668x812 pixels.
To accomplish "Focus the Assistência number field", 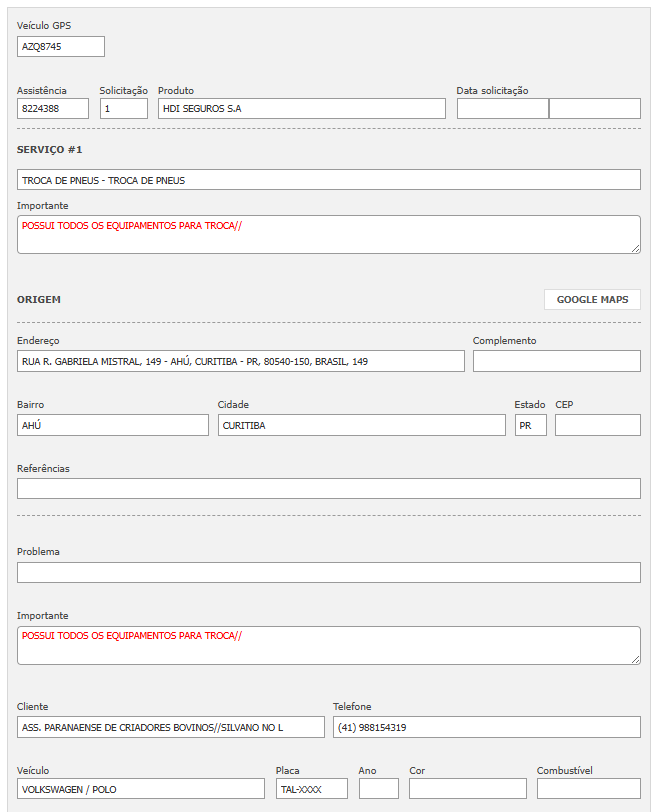I will 52,108.
